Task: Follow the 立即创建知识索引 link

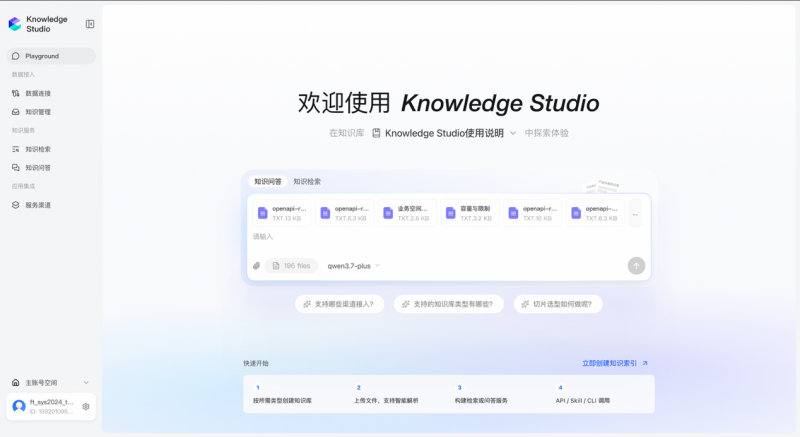Action: (x=615, y=363)
